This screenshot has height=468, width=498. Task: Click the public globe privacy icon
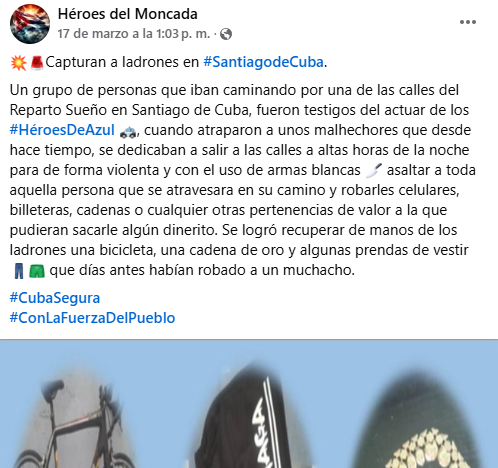pyautogui.click(x=226, y=34)
